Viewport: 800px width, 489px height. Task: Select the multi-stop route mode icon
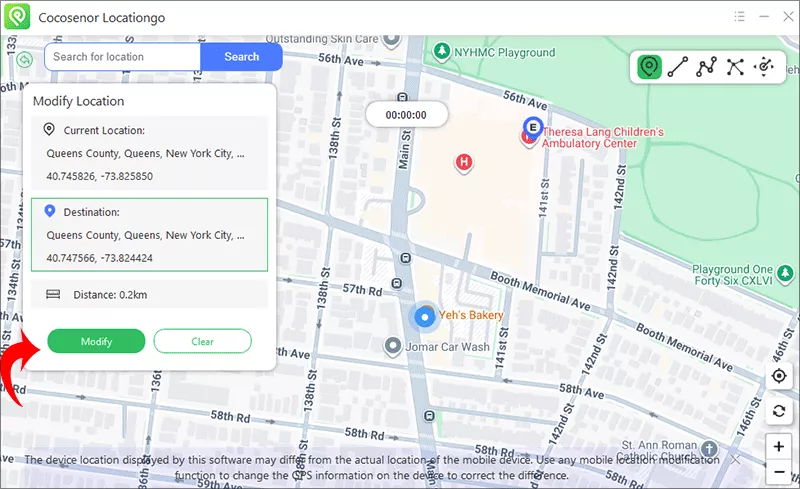[x=706, y=67]
